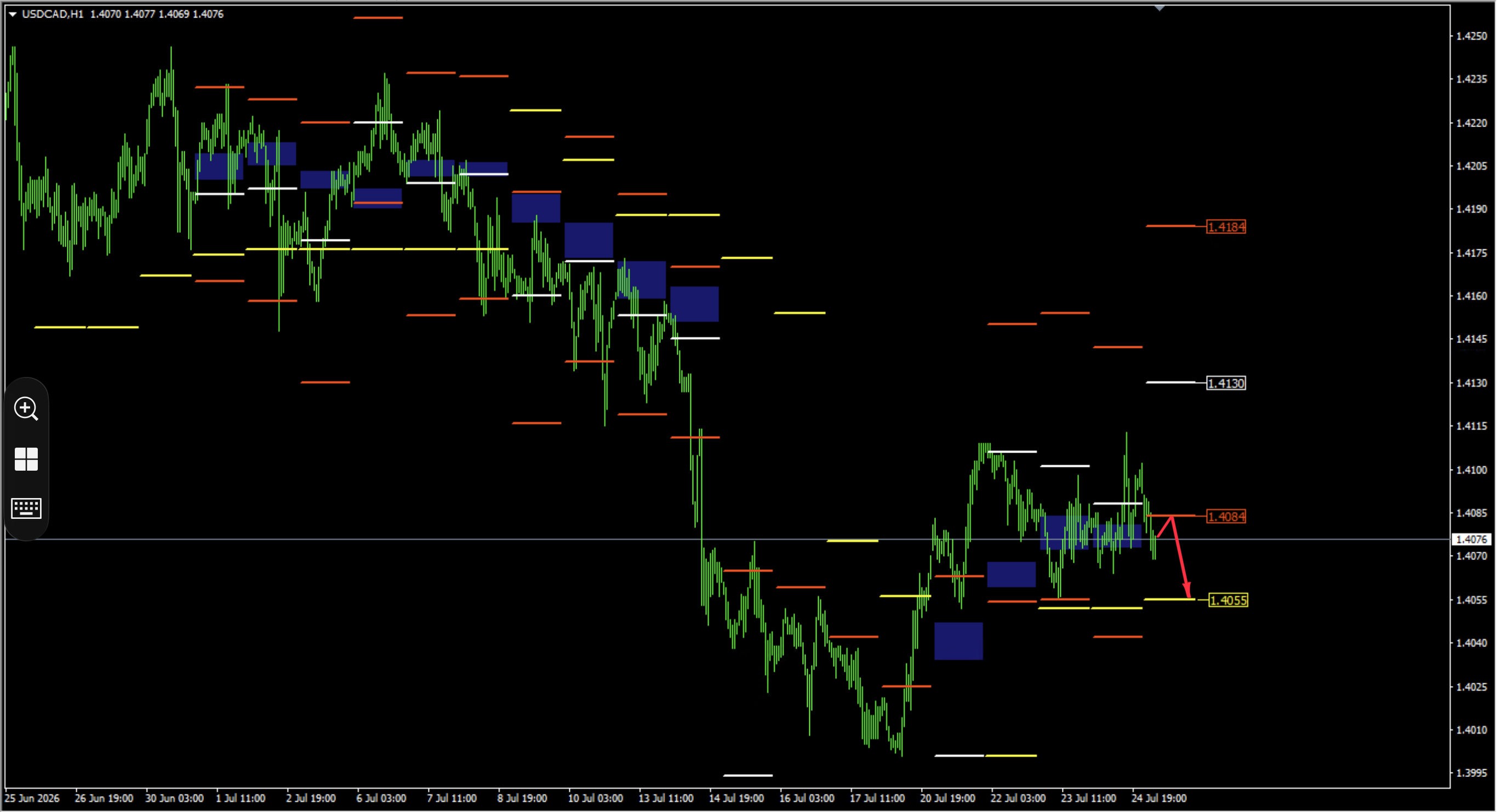Image resolution: width=1497 pixels, height=812 pixels.
Task: Expand the USDCAD,H1 chart title dropdown arrow
Action: 12,14
